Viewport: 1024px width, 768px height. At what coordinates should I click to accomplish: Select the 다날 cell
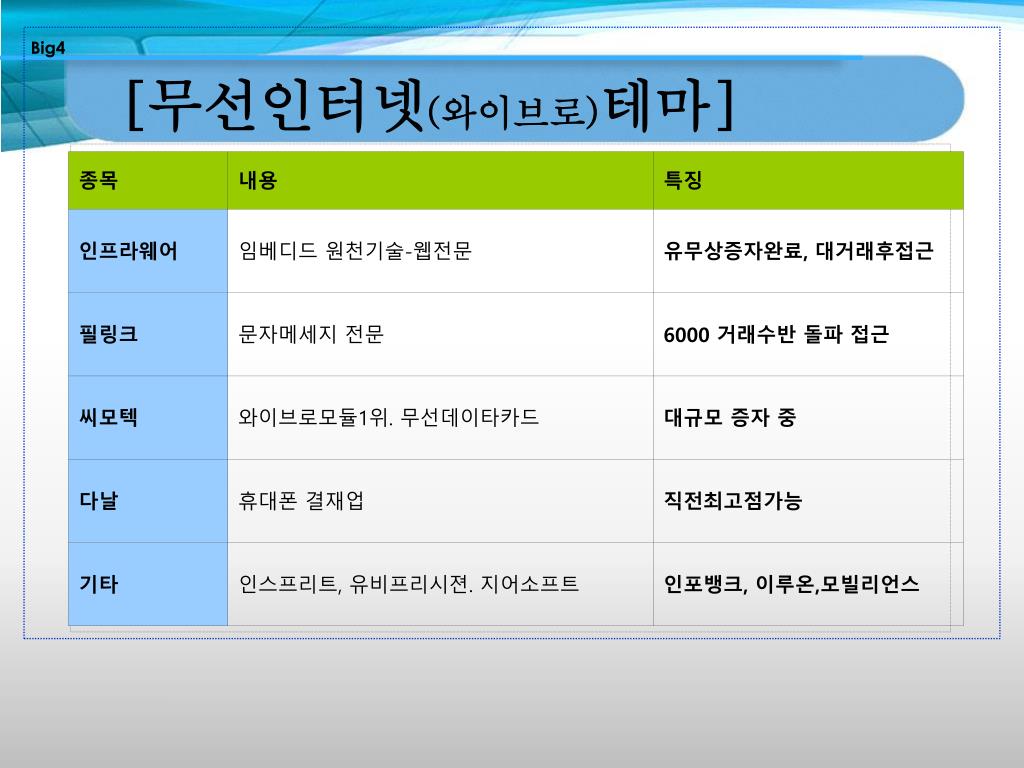point(148,501)
